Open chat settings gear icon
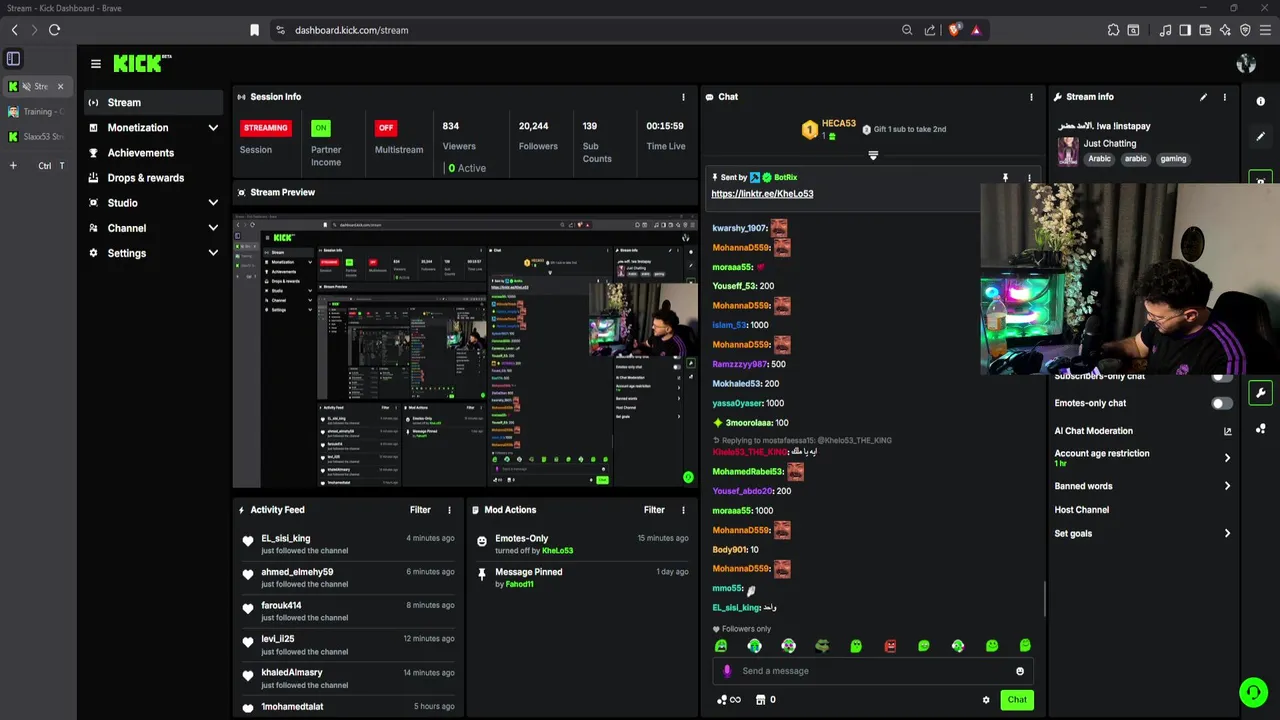The height and width of the screenshot is (720, 1280). point(985,700)
